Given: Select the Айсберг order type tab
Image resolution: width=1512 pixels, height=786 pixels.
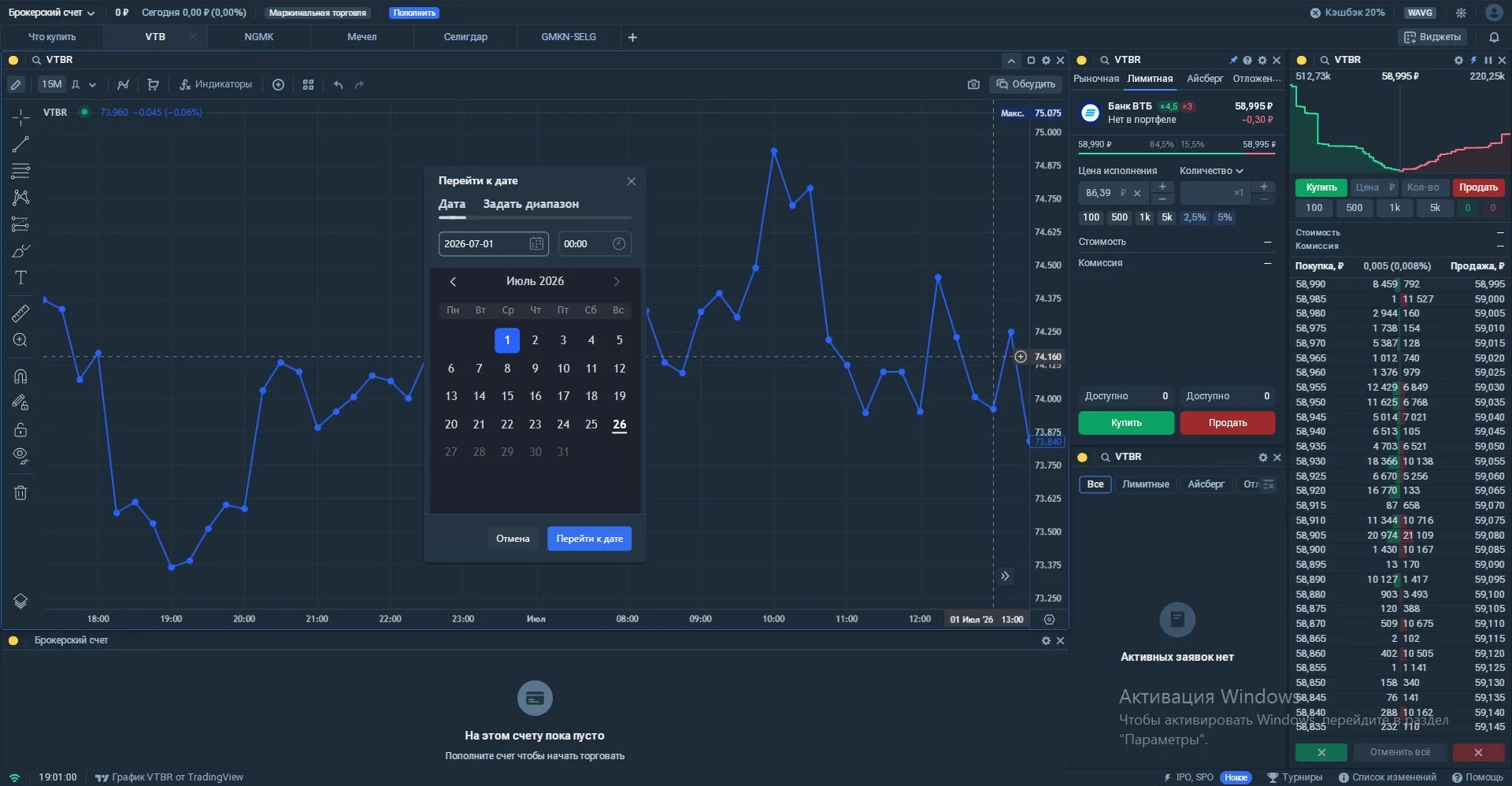Looking at the screenshot, I should [x=1205, y=79].
